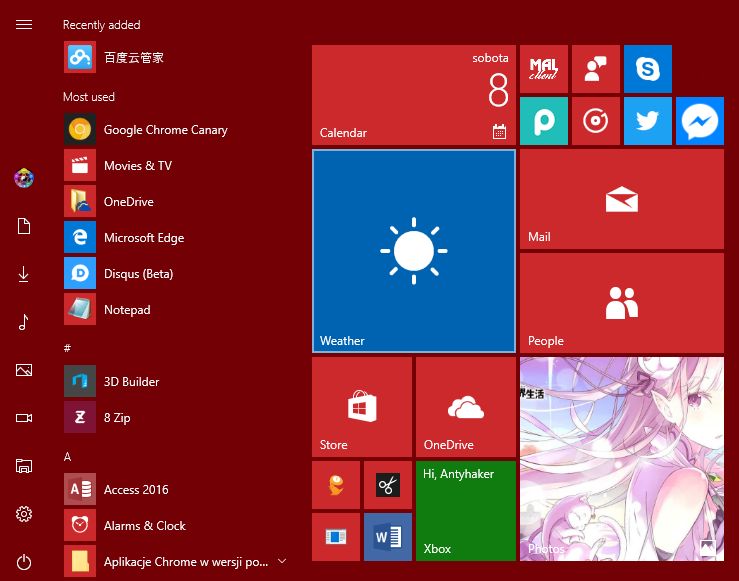Open the OneDrive tile
This screenshot has width=739, height=581.
466,407
